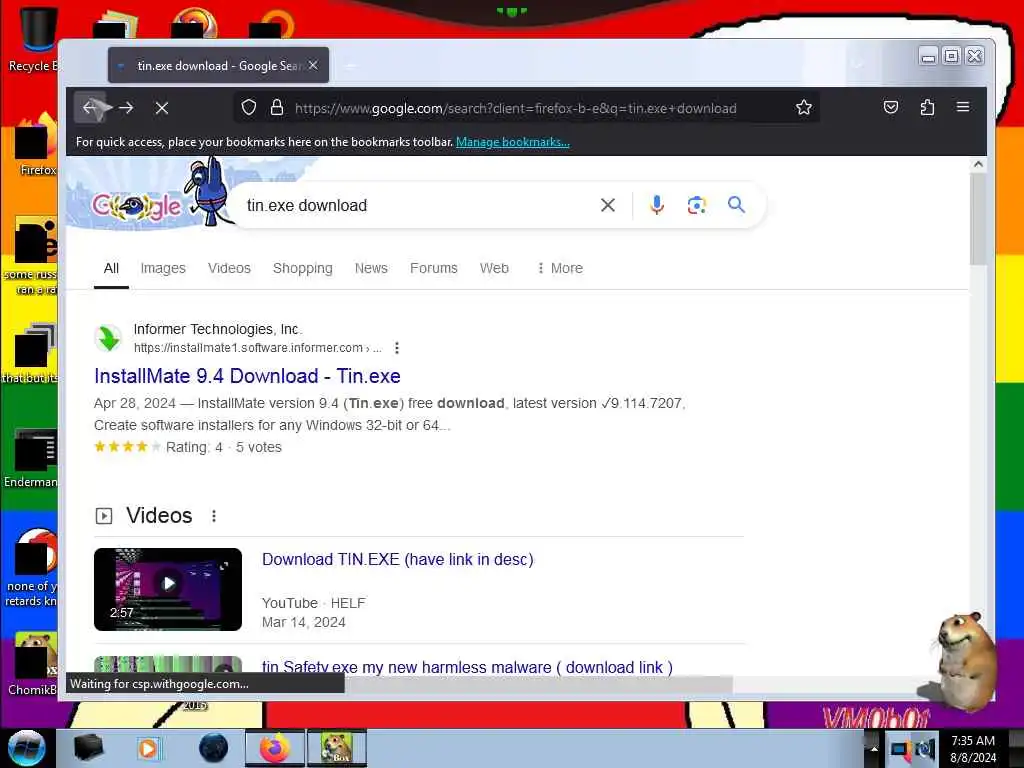Show hidden tray icons arrow

[874, 748]
